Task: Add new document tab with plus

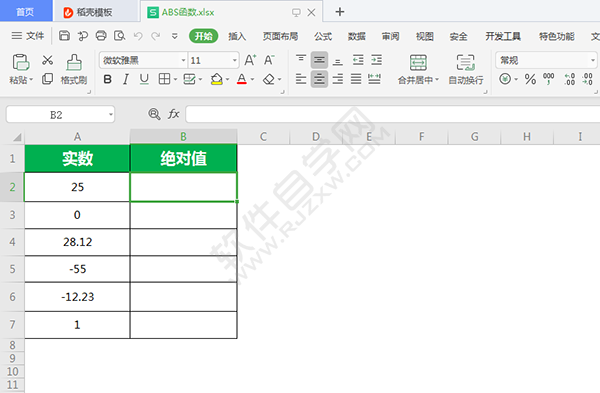Action: pyautogui.click(x=339, y=12)
